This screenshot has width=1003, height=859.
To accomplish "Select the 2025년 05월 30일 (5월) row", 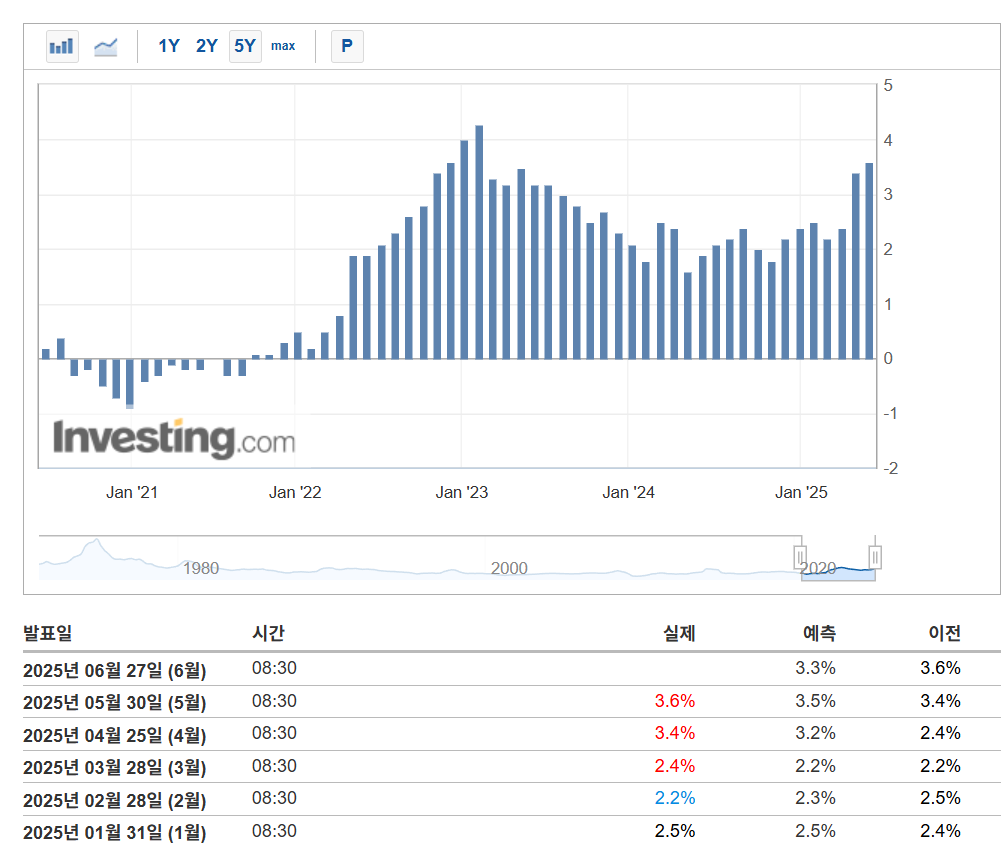I will tap(512, 702).
